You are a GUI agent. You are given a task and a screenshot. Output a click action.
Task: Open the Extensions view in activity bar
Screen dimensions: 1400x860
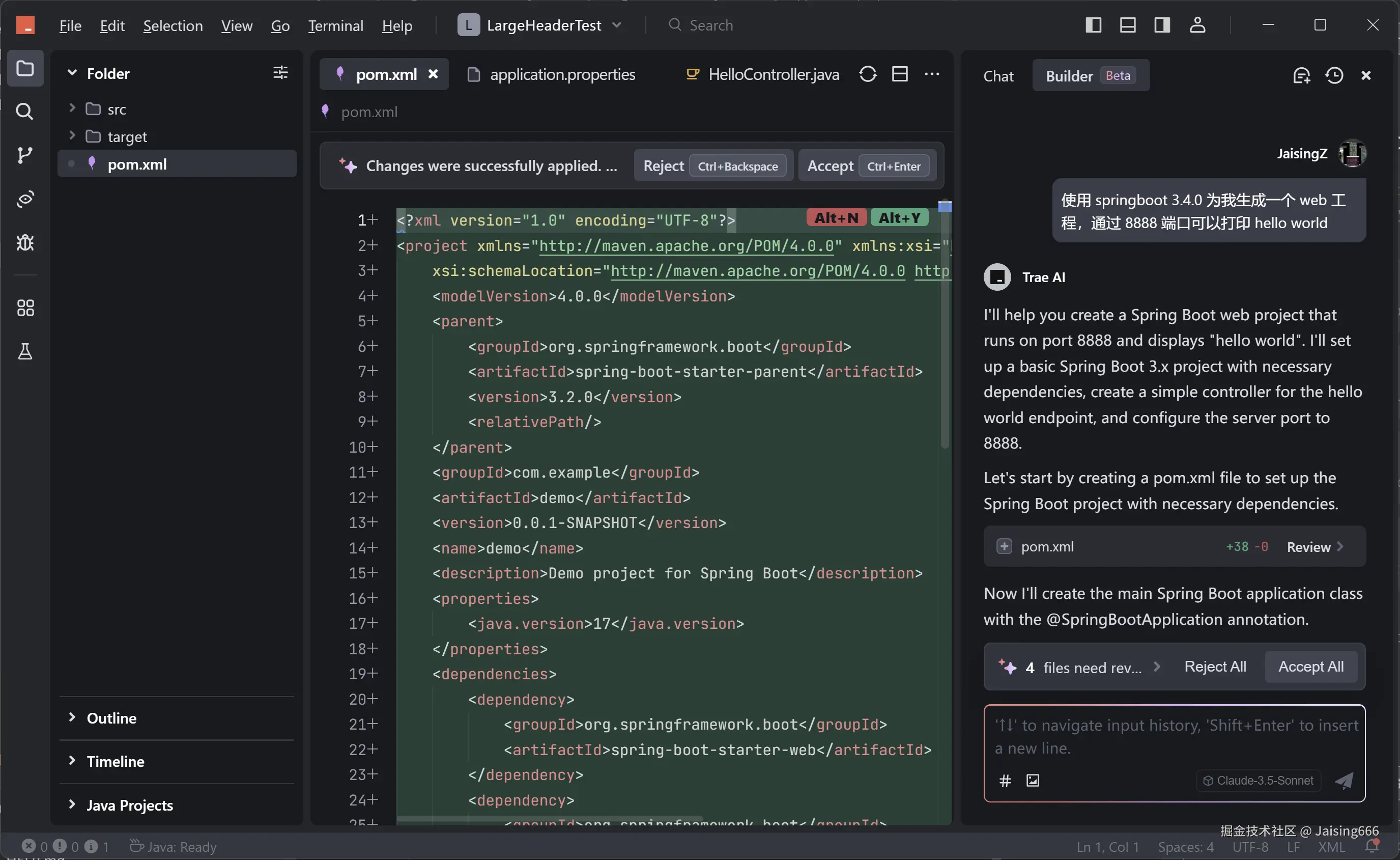24,308
